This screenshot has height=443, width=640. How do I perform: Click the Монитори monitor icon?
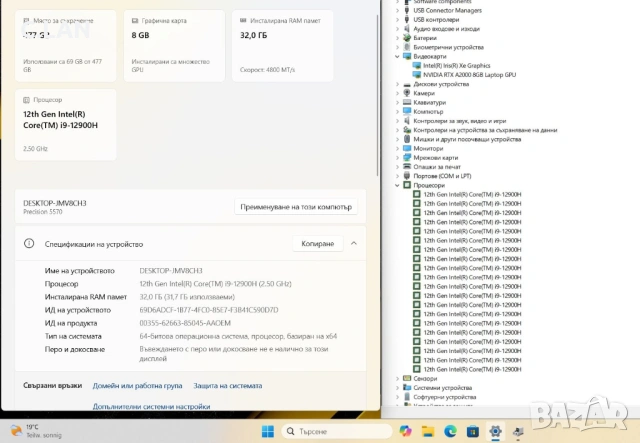click(x=407, y=148)
